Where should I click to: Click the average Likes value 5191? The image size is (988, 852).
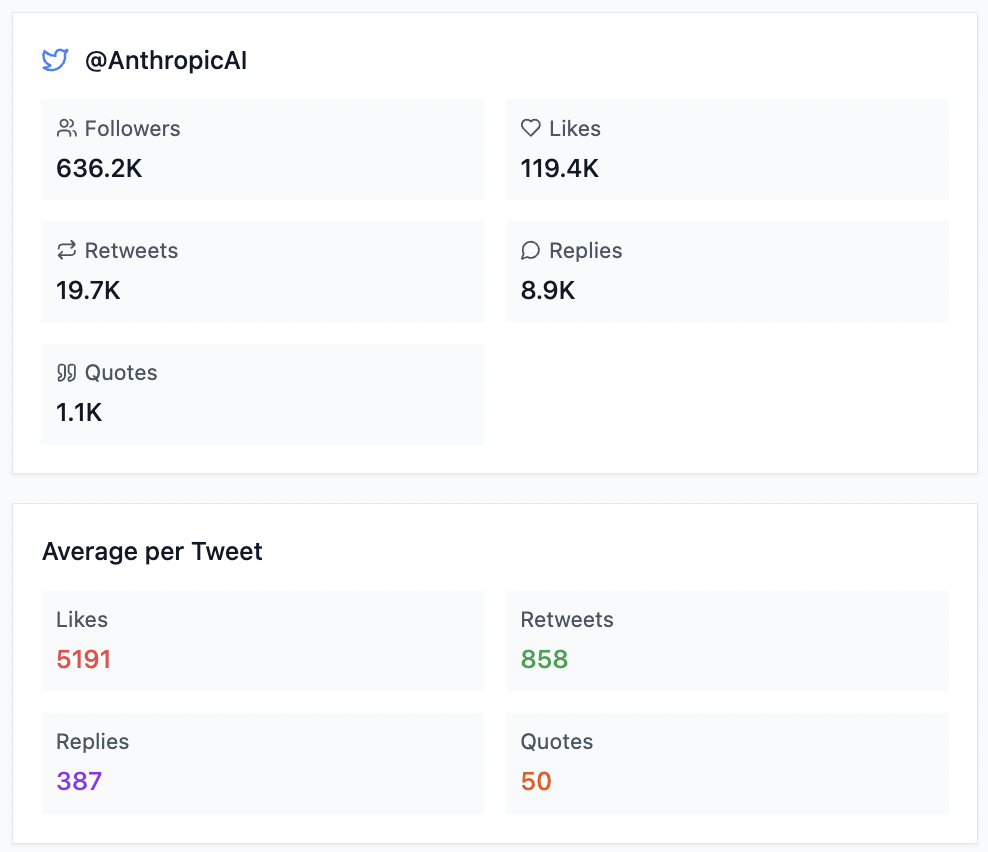pos(83,659)
